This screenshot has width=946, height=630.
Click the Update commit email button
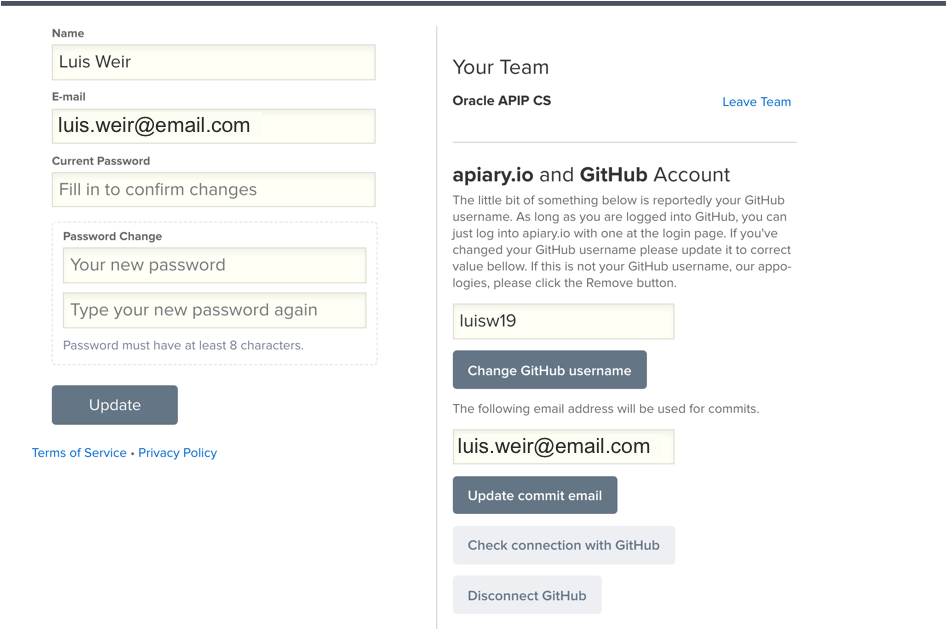(x=535, y=495)
